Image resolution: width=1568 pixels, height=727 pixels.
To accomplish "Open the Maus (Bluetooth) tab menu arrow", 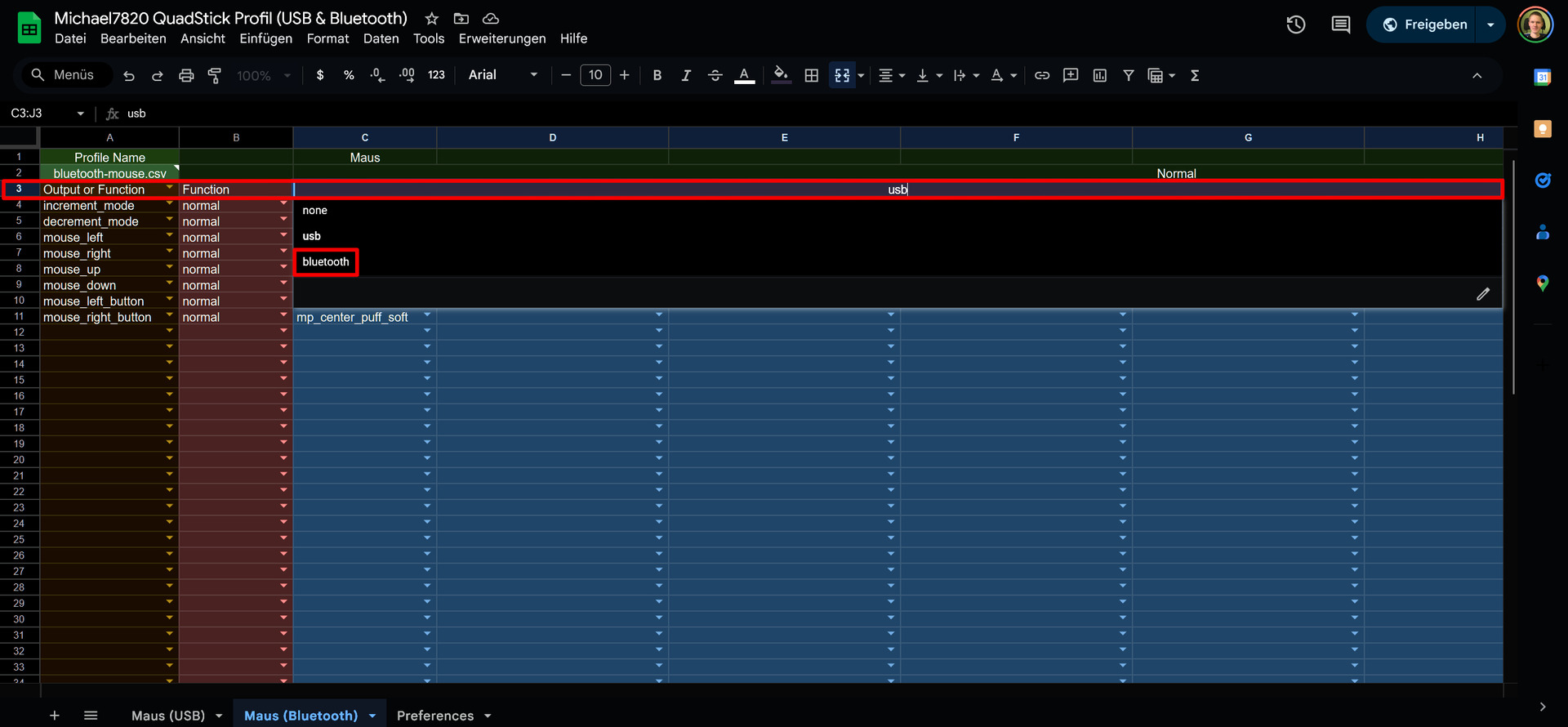I will tap(372, 716).
